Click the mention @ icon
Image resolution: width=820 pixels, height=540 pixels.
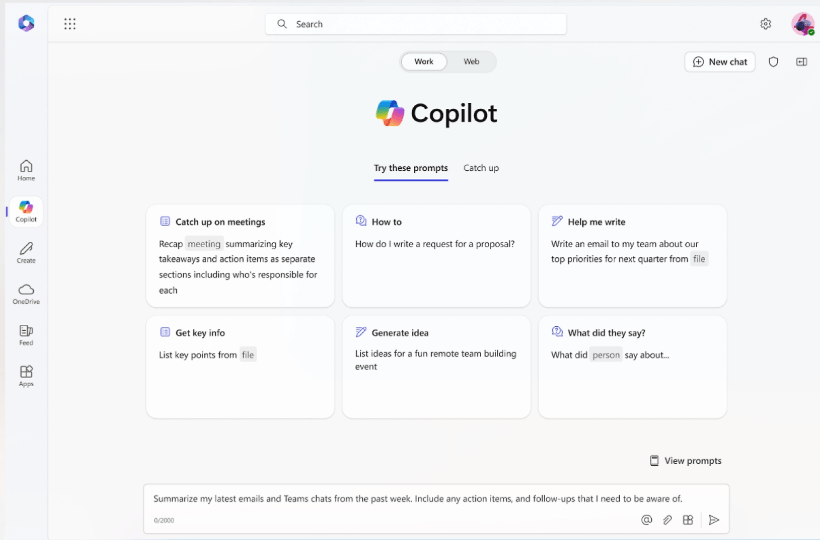(646, 520)
